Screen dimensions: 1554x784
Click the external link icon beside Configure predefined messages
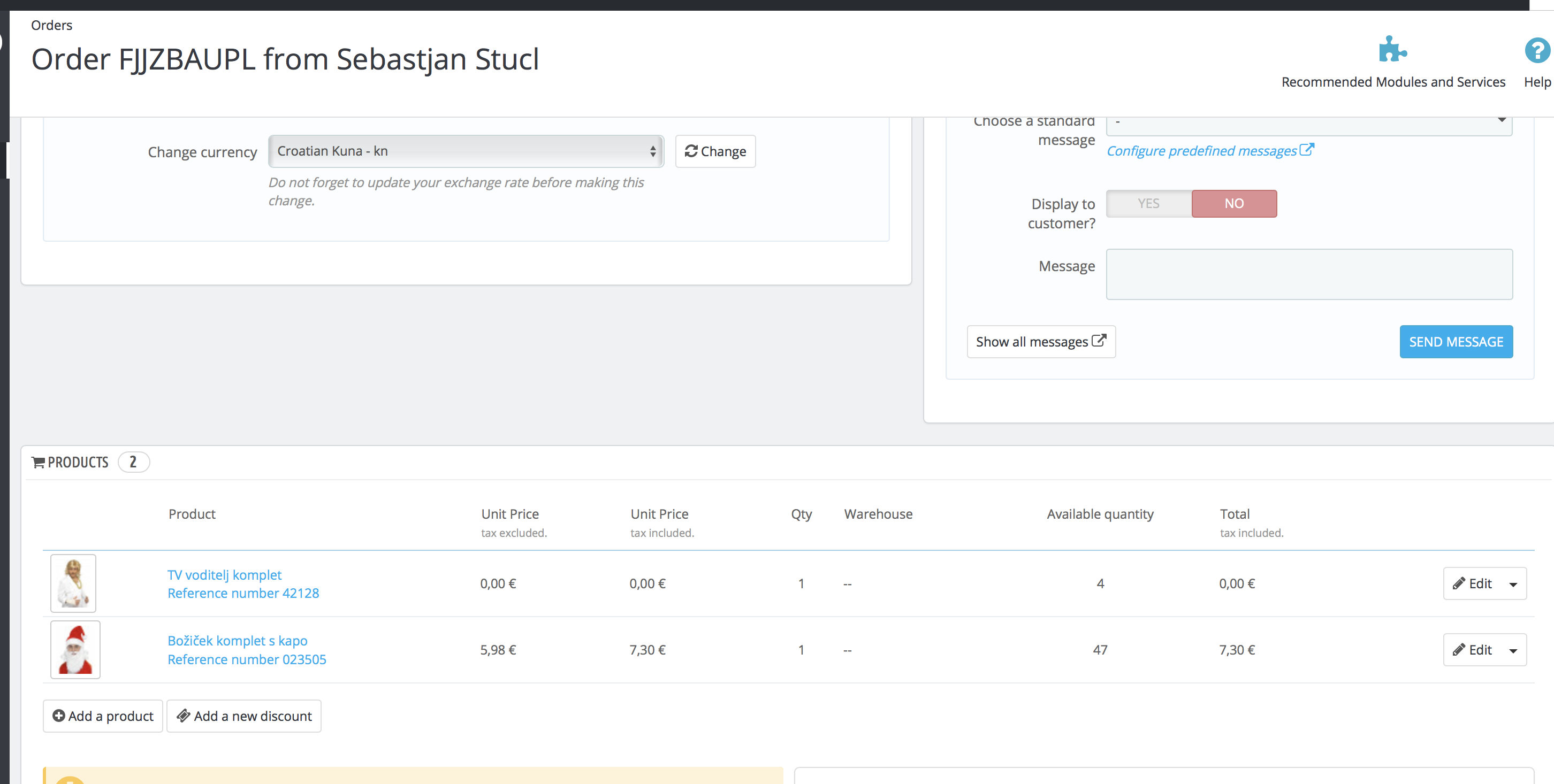click(1307, 150)
